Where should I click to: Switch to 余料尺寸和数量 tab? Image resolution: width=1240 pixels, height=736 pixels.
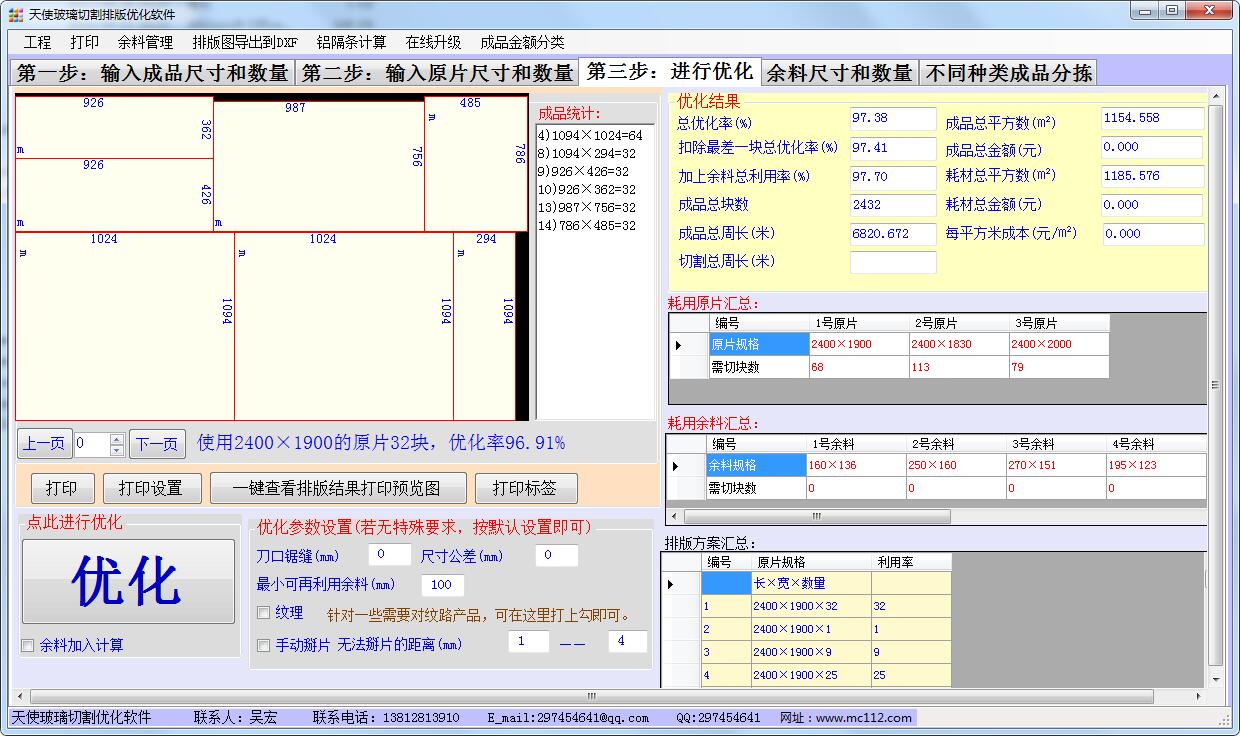coord(839,73)
